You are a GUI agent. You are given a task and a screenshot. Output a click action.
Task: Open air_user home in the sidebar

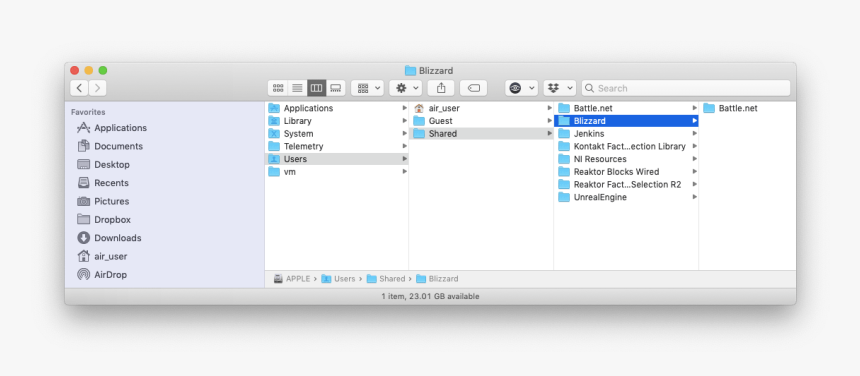[102, 257]
